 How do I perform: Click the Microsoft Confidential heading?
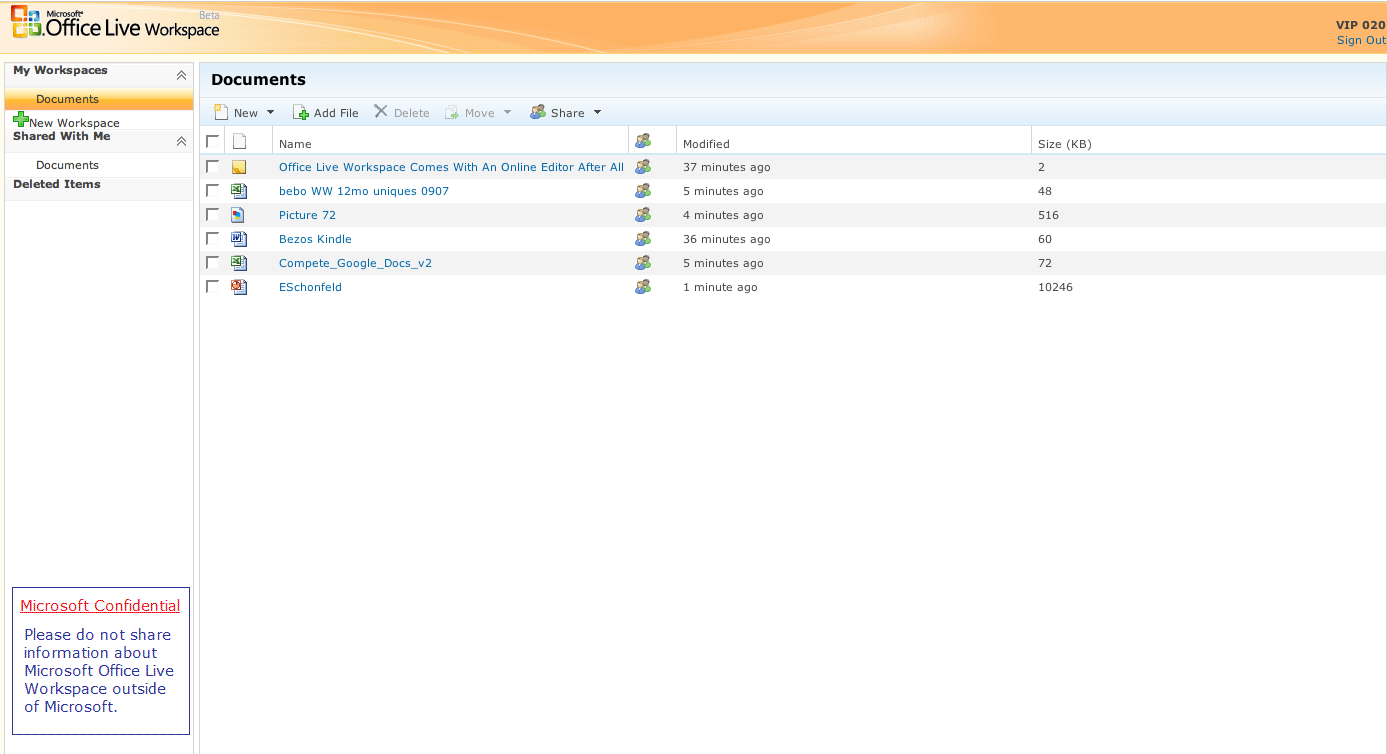100,606
